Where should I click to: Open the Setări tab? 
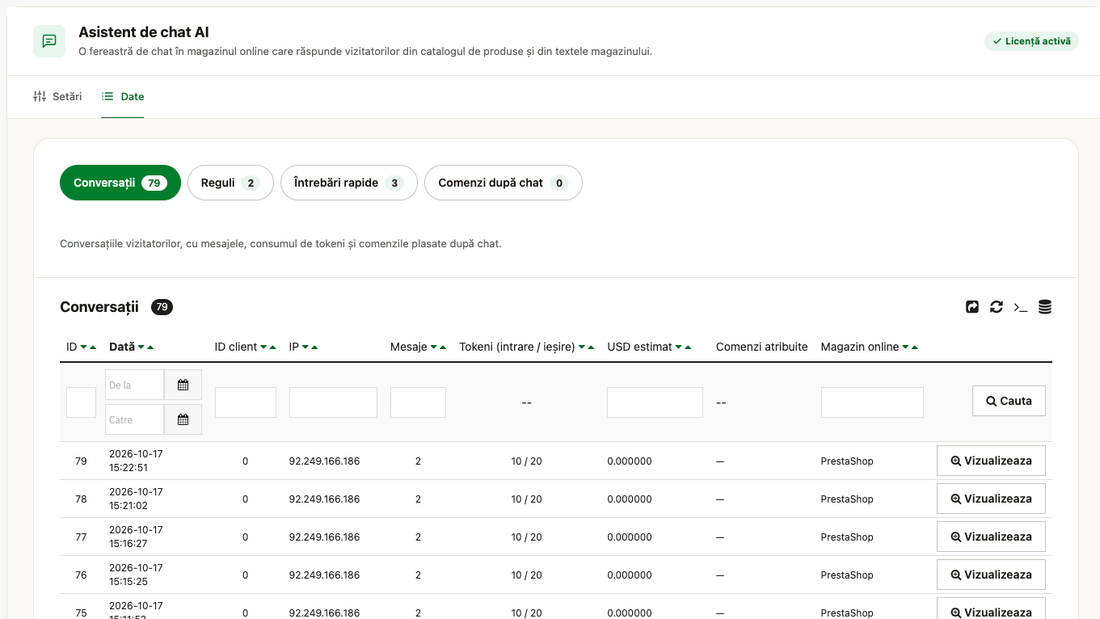pos(58,96)
